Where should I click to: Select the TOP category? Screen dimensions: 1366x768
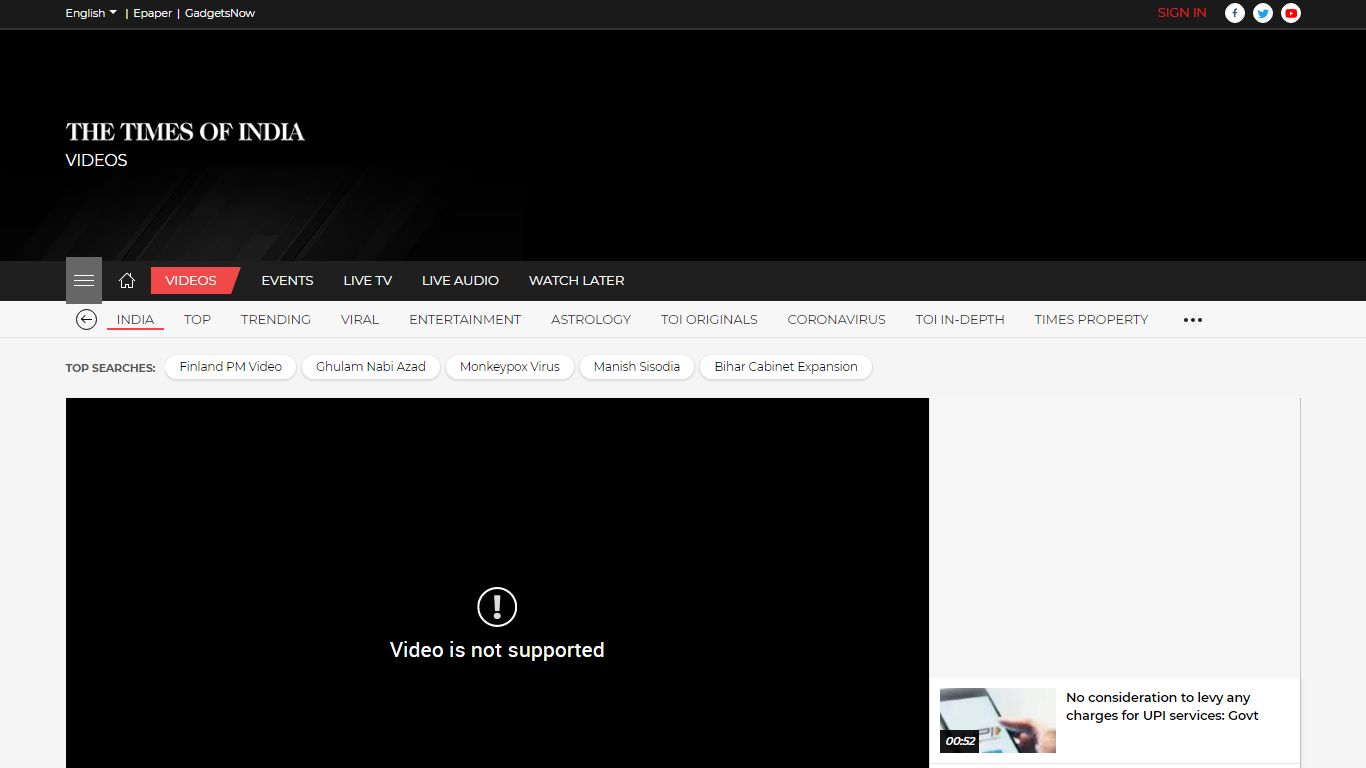coord(197,320)
